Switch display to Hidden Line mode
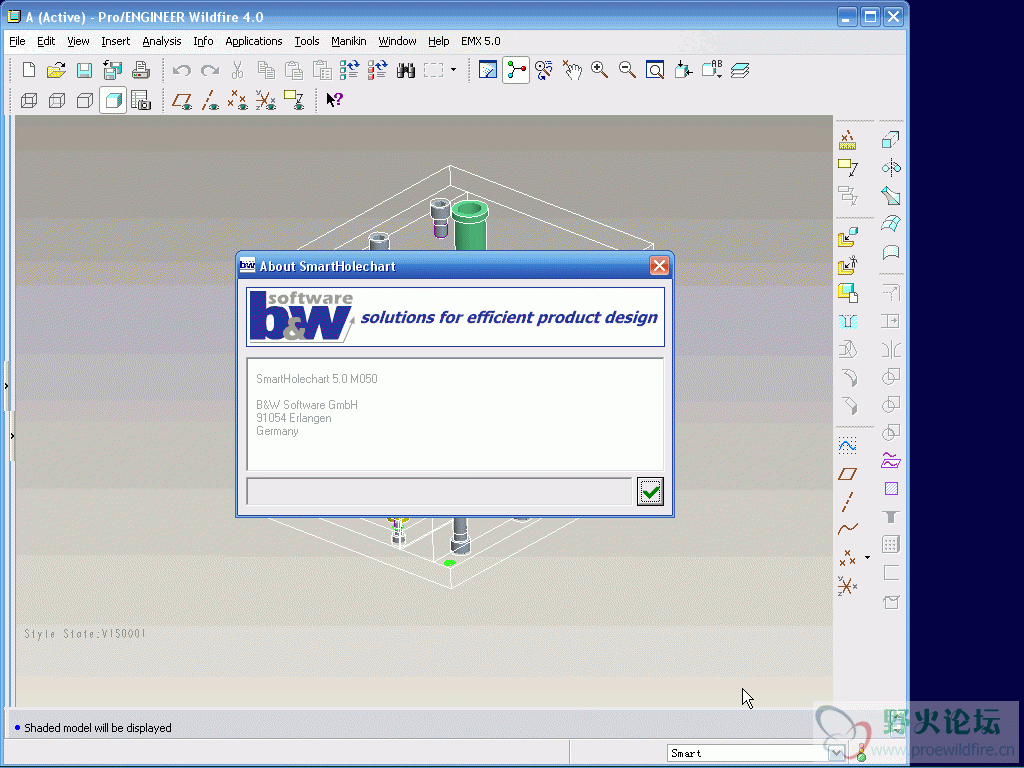Screen dimensions: 1024x768 pos(57,101)
